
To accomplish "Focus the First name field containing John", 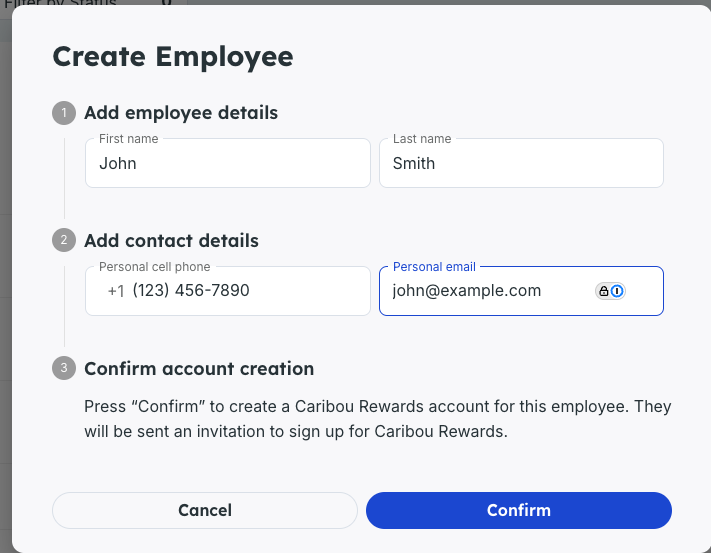I will [228, 163].
